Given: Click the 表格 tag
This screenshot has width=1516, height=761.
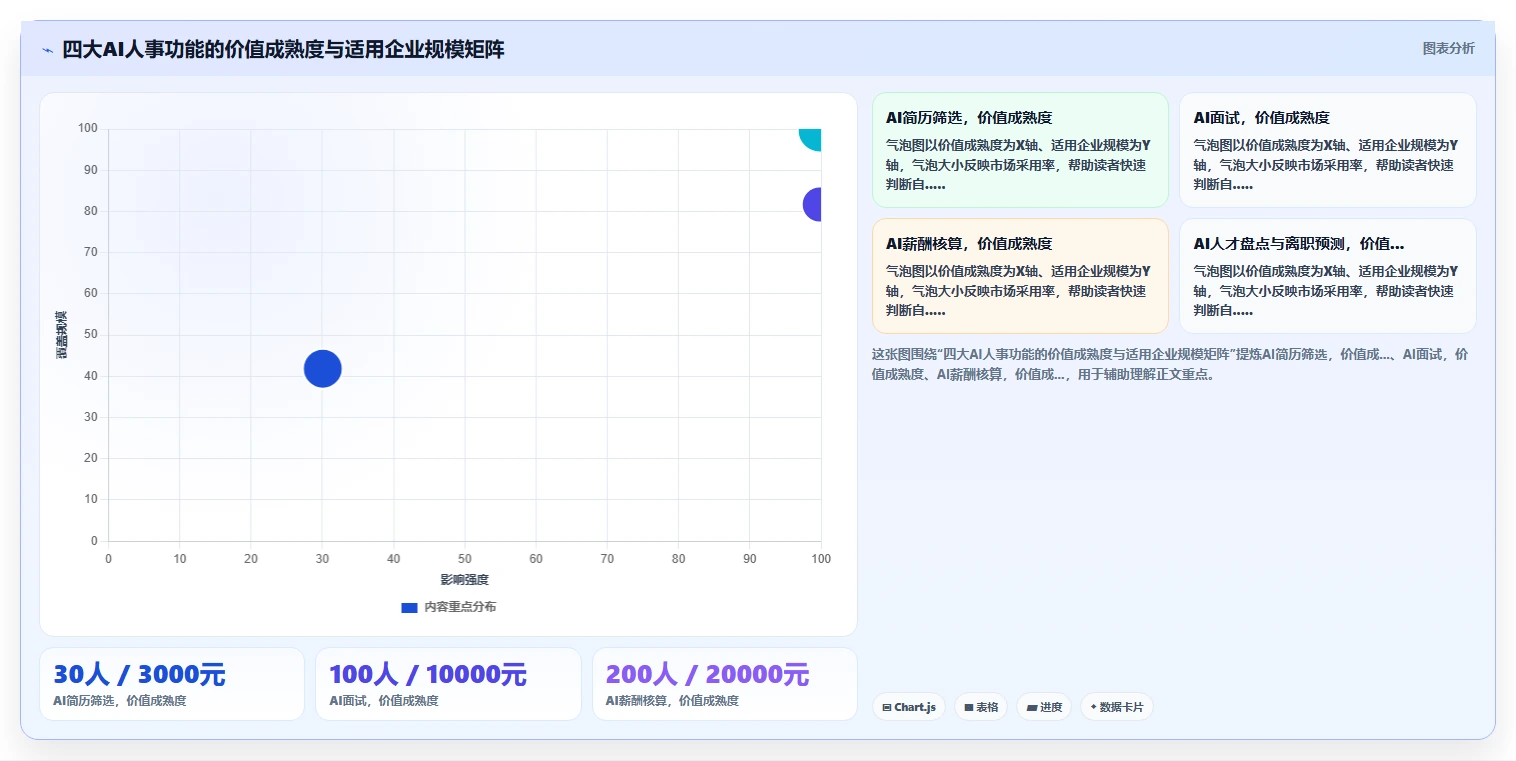Looking at the screenshot, I should [x=981, y=707].
